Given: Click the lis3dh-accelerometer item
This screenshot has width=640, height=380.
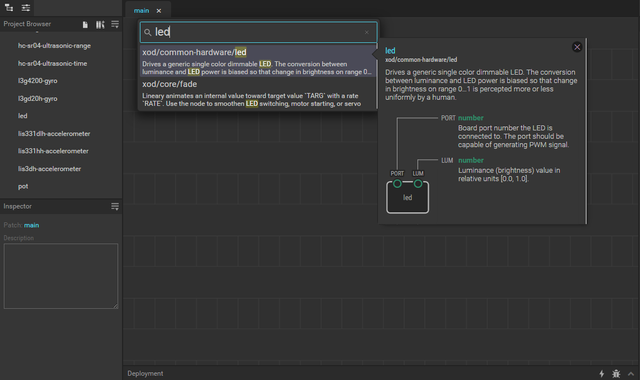Looking at the screenshot, I should click(49, 169).
